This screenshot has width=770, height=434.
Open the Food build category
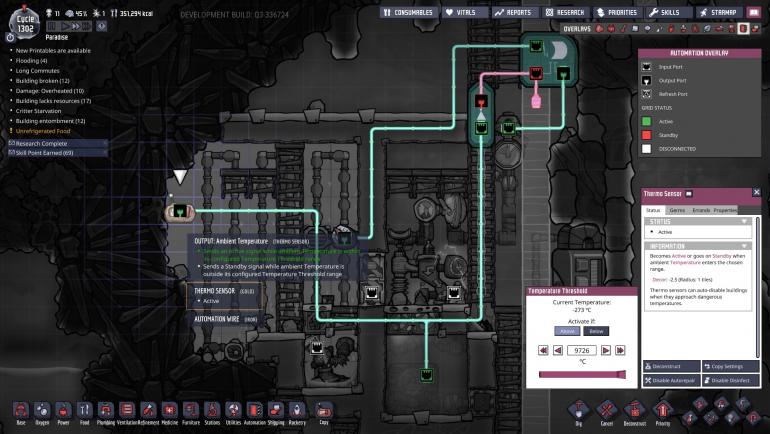point(84,413)
